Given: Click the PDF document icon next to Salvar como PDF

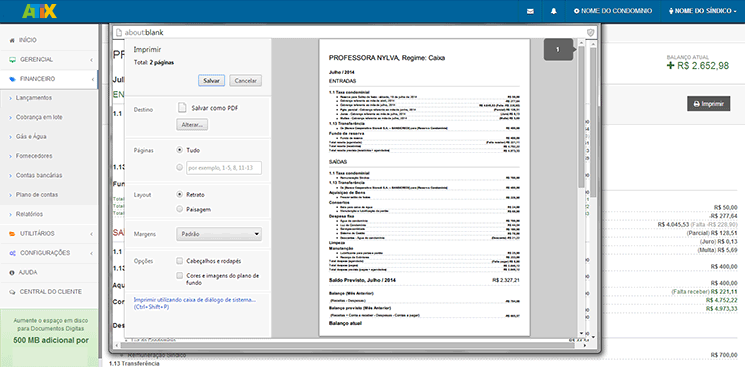Looking at the screenshot, I should (181, 108).
